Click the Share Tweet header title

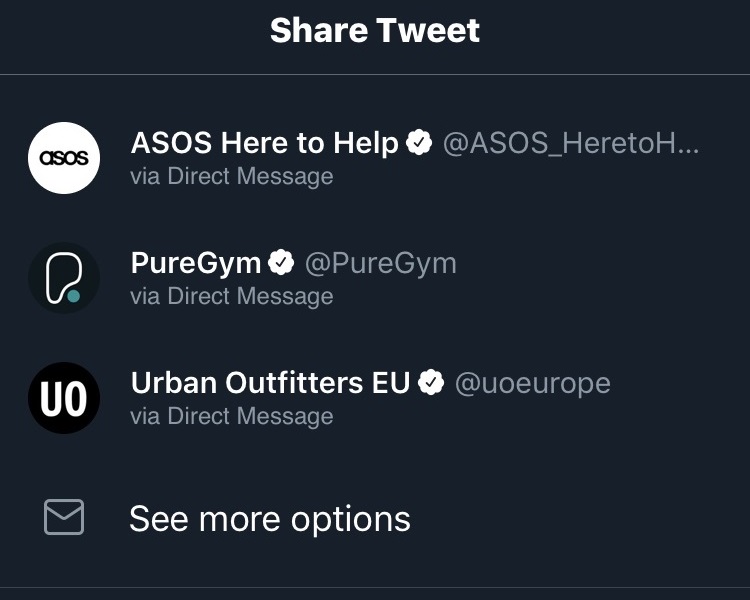375,31
